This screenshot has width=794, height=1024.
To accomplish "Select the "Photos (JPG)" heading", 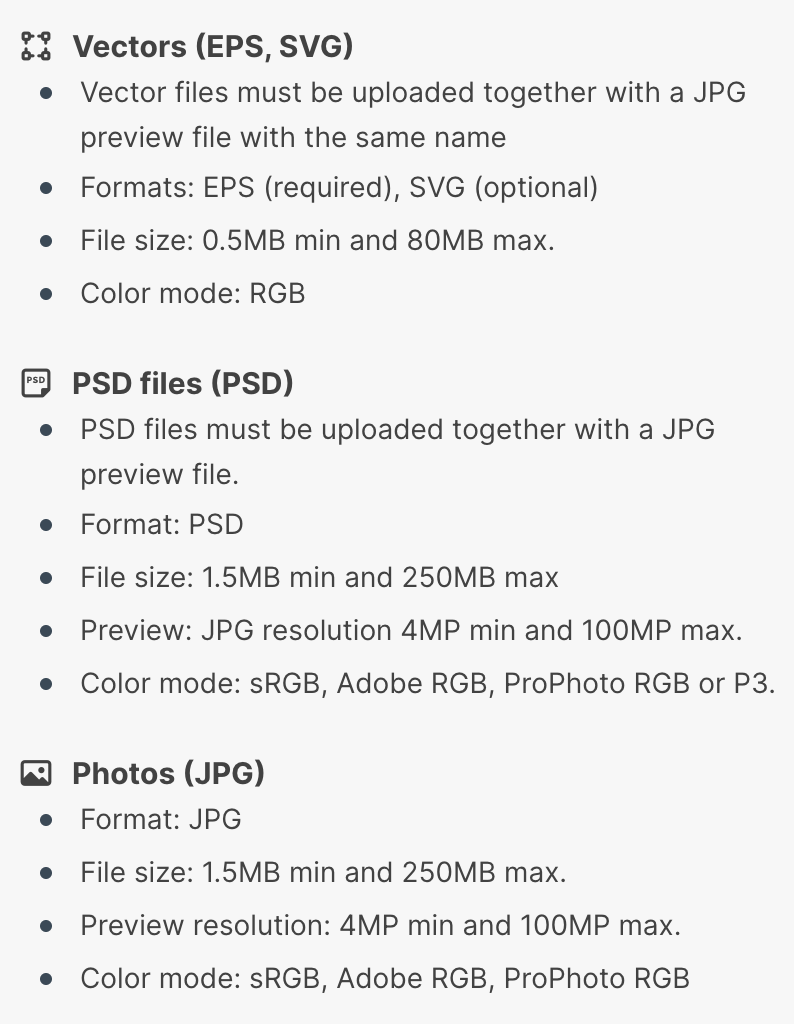I will pyautogui.click(x=168, y=773).
